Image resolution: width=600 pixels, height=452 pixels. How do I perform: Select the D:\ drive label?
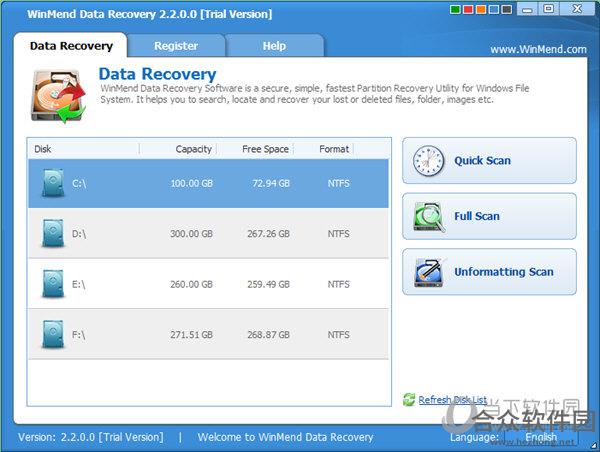[x=79, y=234]
